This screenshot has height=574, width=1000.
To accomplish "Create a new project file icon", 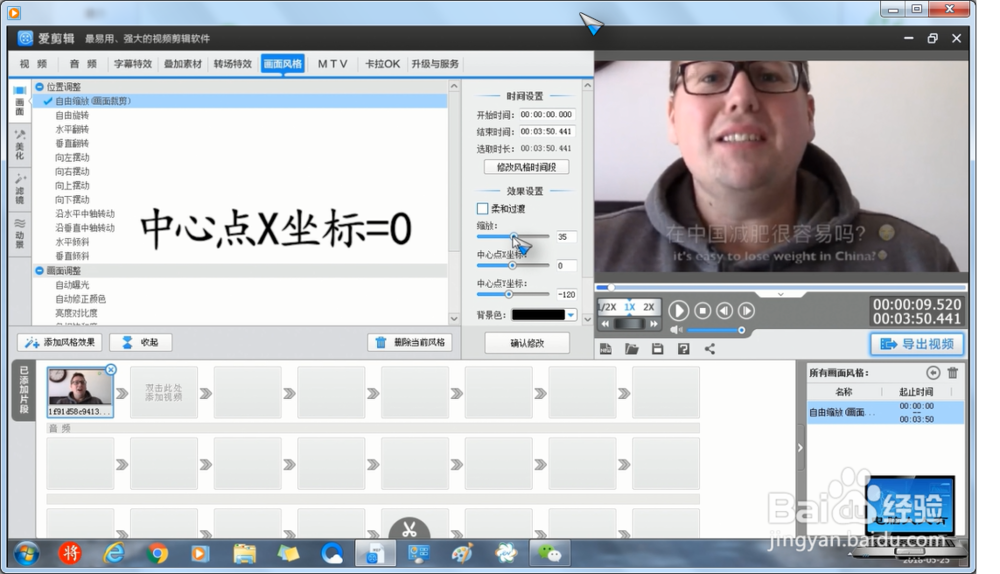I will point(606,349).
